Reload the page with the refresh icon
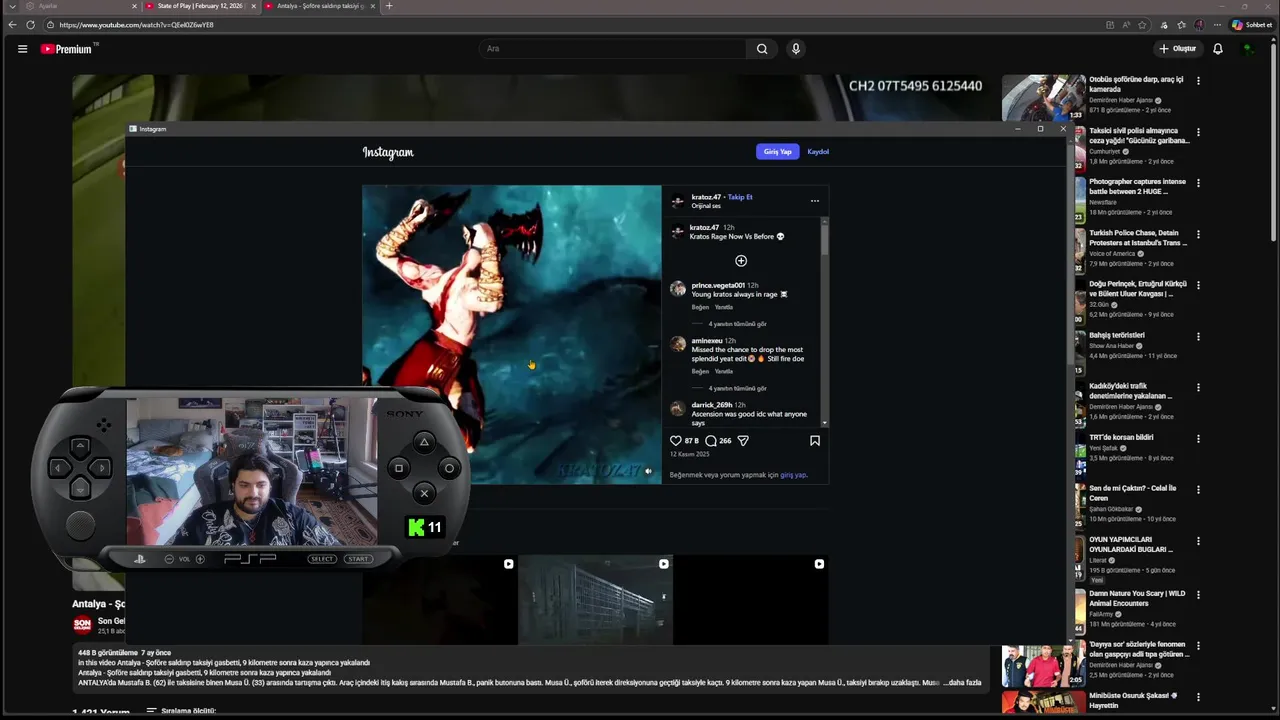Viewport: 1280px width, 720px height. pos(30,24)
